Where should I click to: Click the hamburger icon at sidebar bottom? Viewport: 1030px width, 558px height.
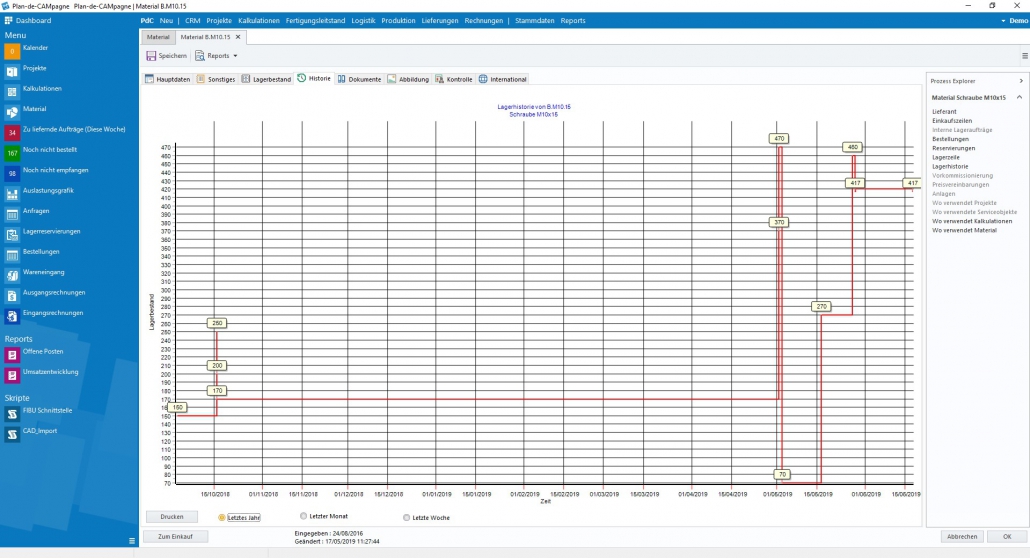pos(132,541)
